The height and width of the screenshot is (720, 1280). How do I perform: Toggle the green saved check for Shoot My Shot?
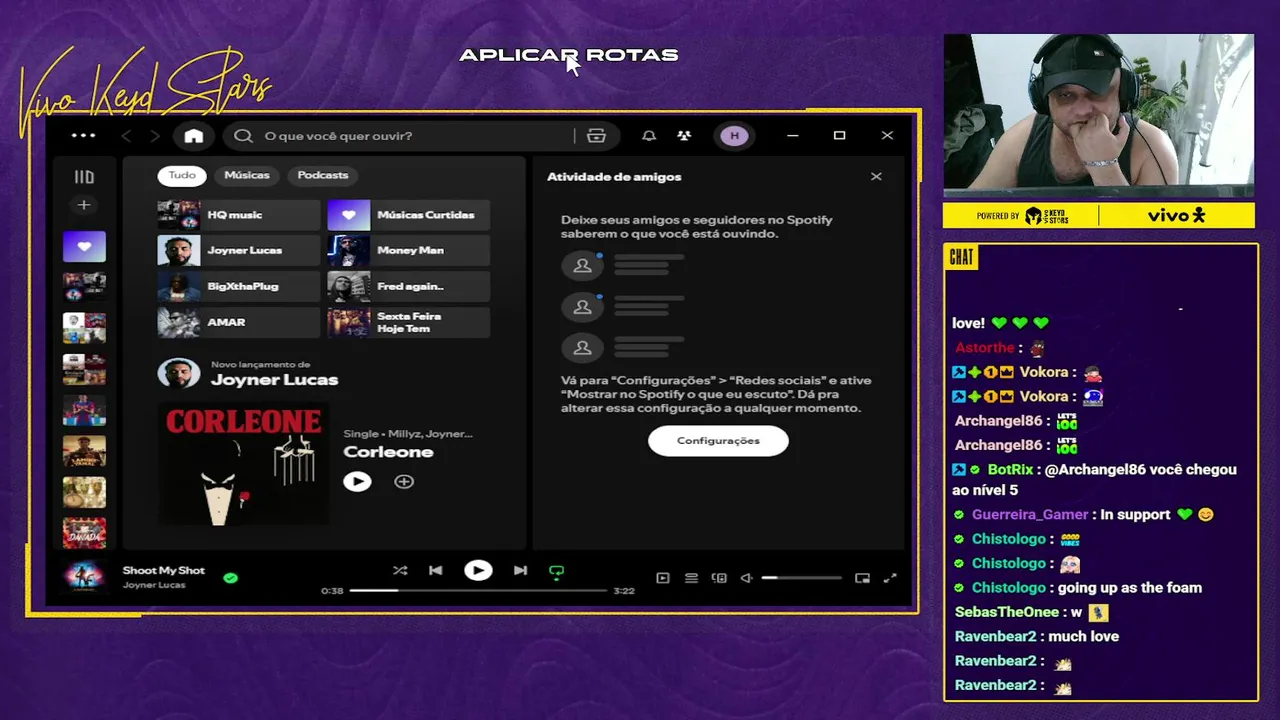point(231,578)
